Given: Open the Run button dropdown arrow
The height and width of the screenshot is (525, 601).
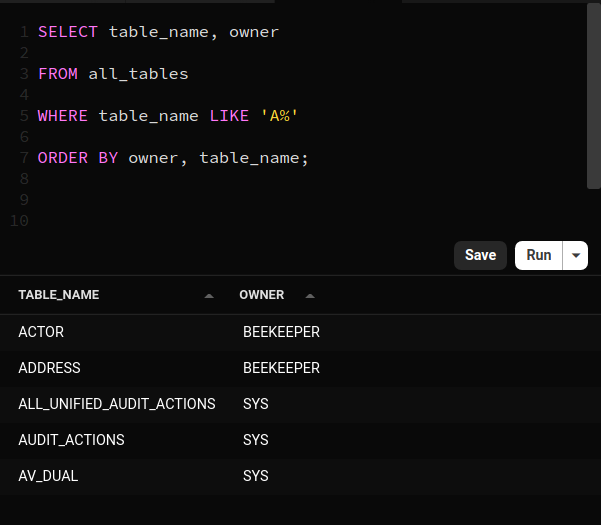Looking at the screenshot, I should pos(575,255).
